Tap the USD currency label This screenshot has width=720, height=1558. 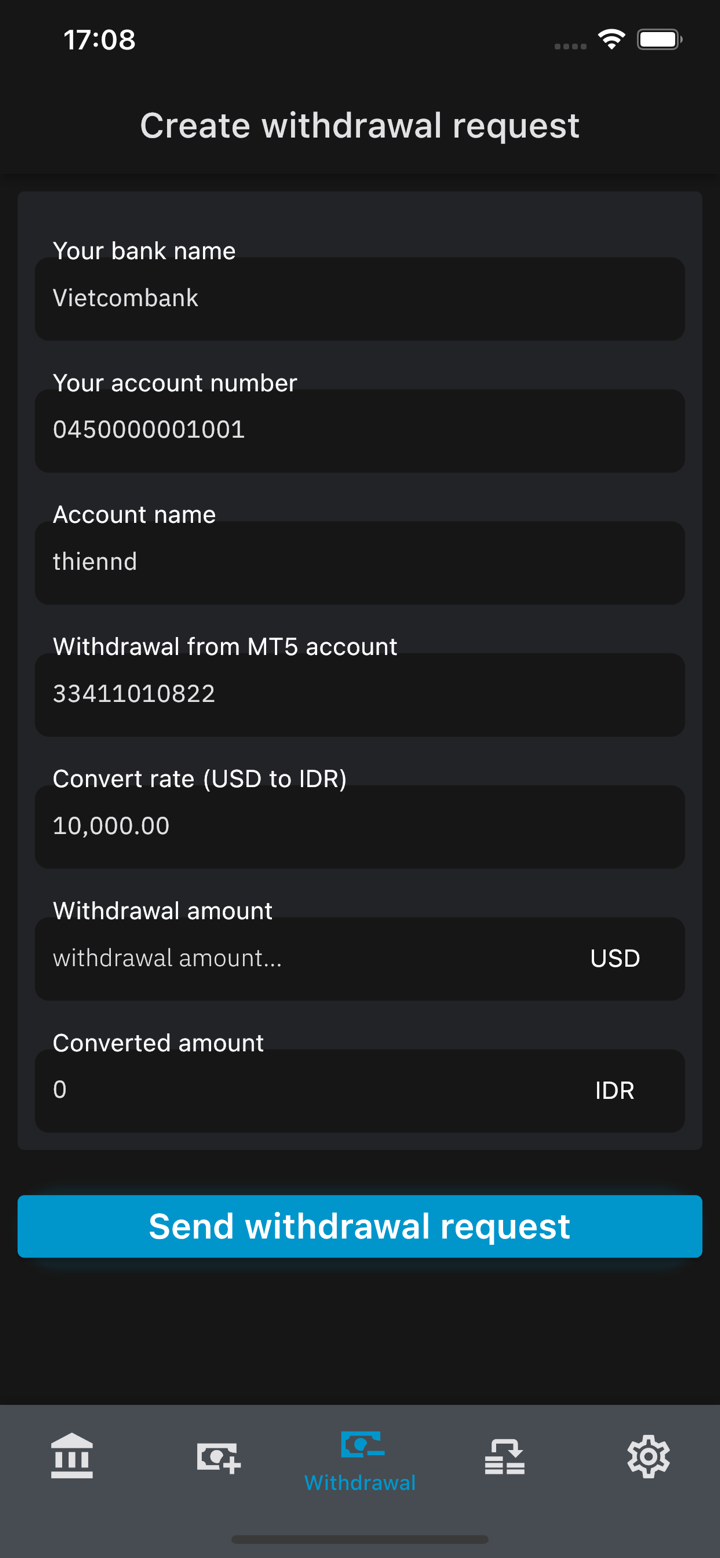tap(615, 959)
